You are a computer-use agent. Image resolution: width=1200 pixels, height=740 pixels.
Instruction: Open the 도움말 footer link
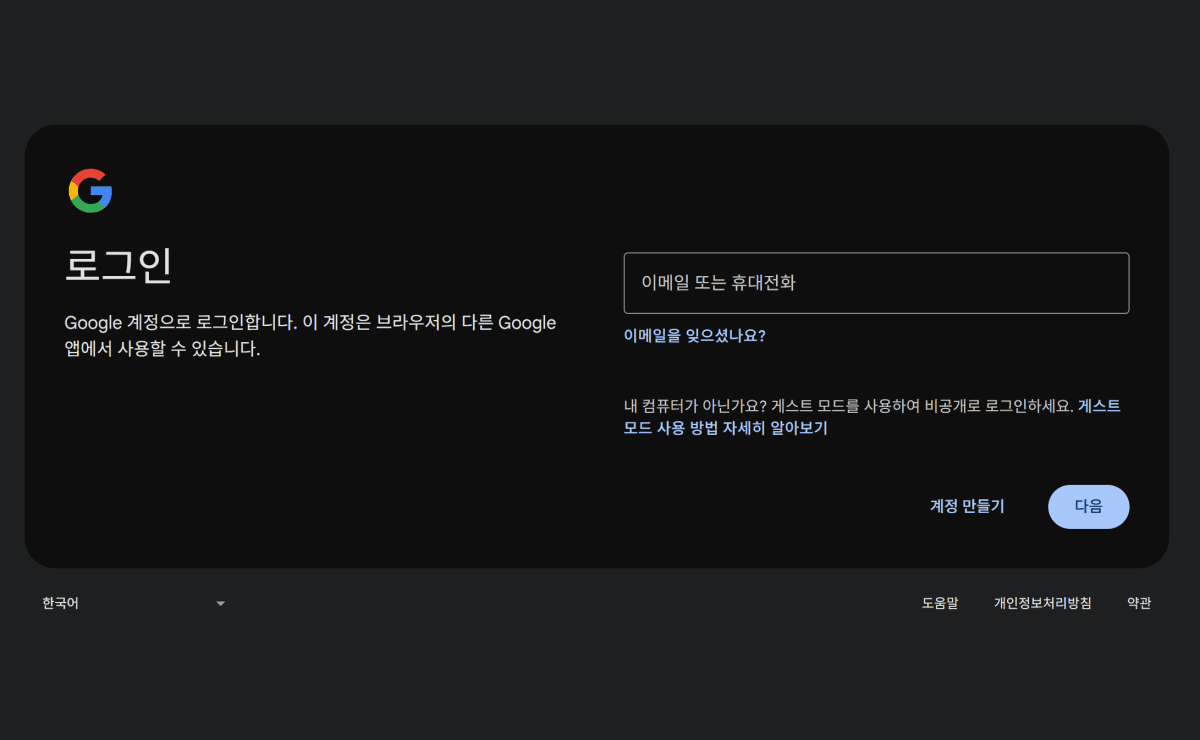click(x=940, y=603)
